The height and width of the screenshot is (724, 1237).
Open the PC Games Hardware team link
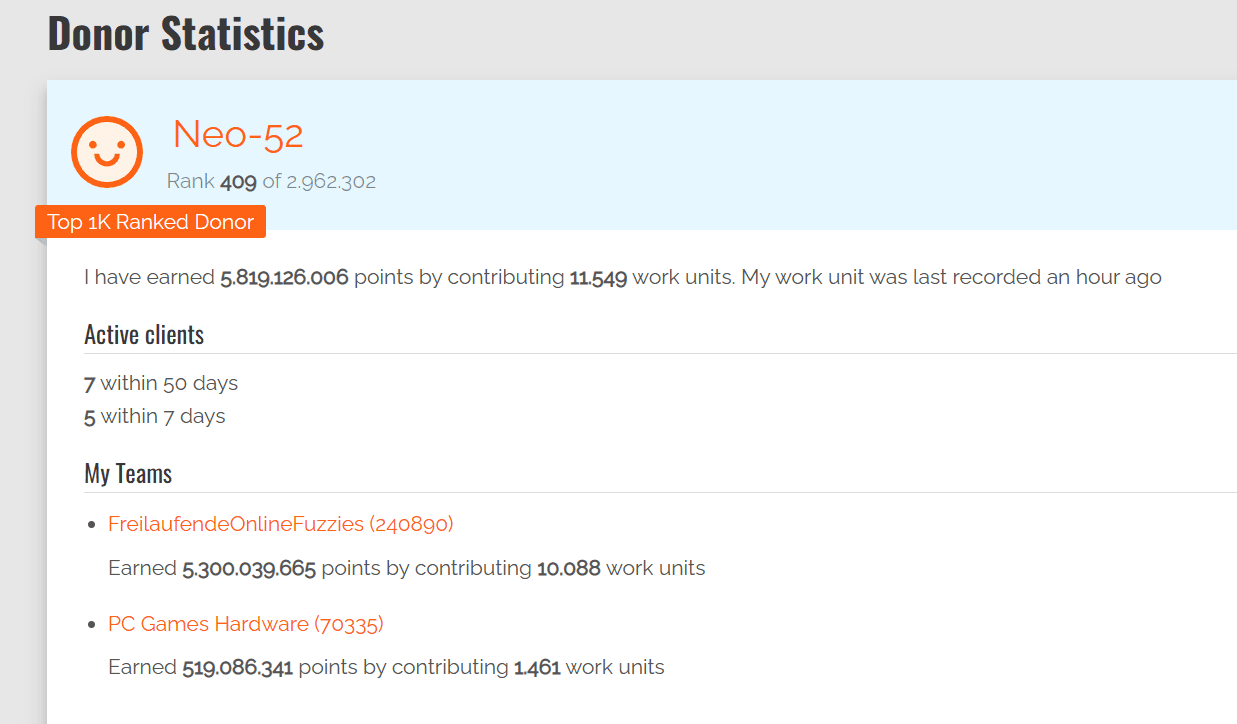(x=246, y=624)
